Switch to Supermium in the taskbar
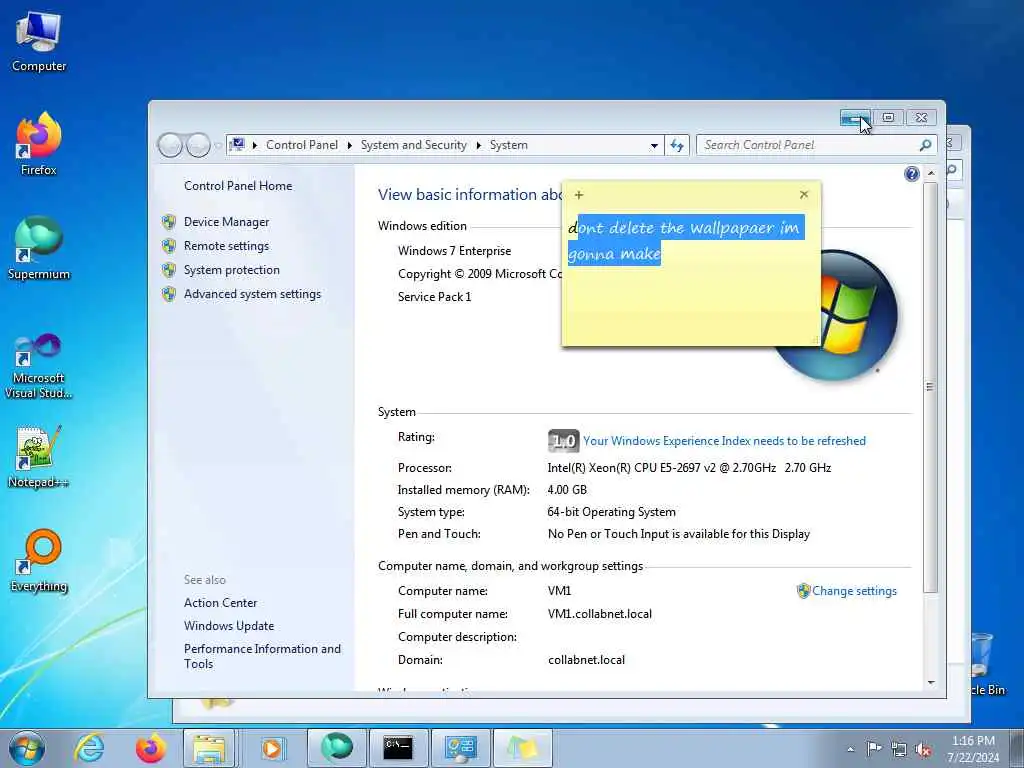 click(x=336, y=748)
